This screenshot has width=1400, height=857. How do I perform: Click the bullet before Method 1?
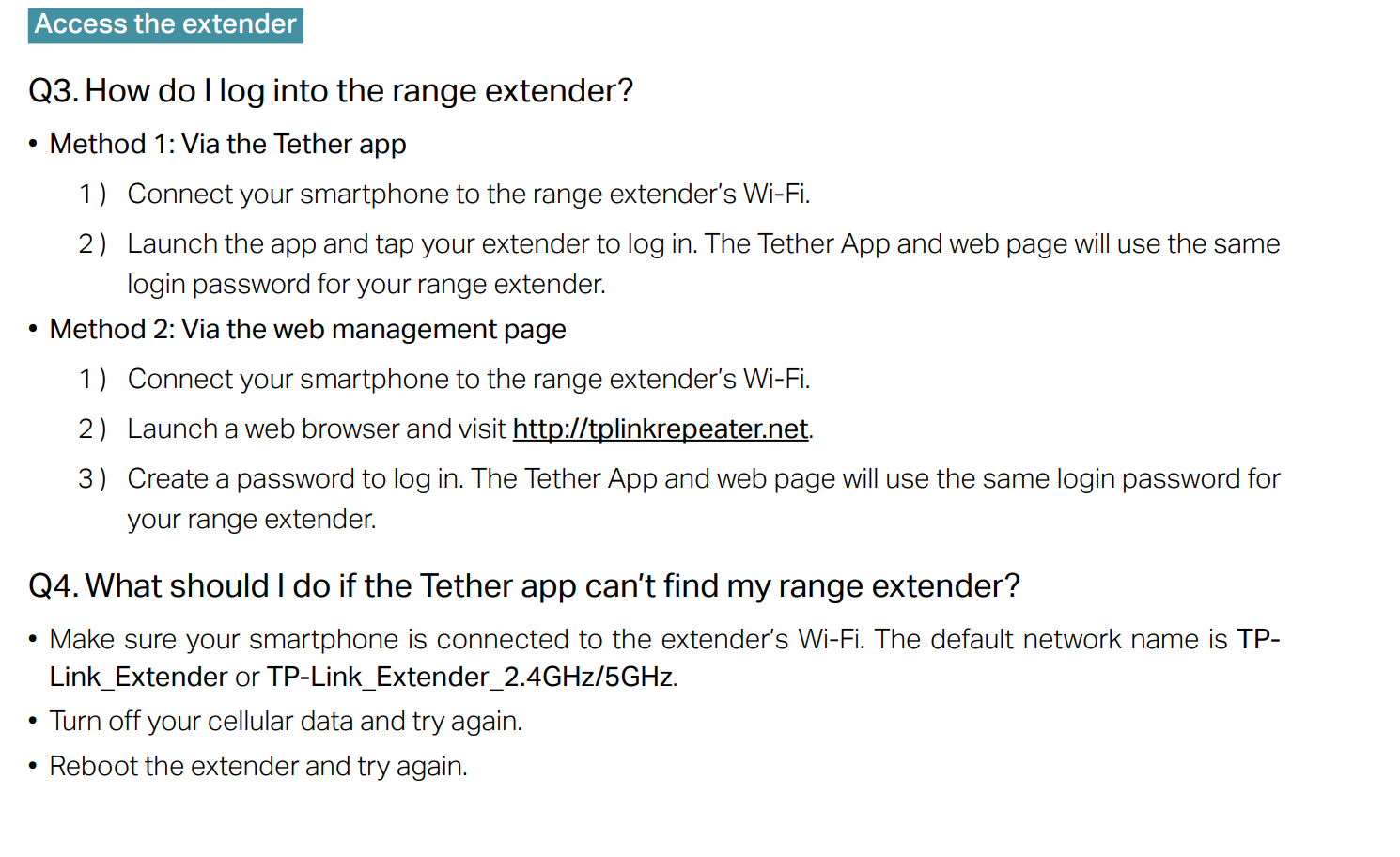pyautogui.click(x=33, y=144)
